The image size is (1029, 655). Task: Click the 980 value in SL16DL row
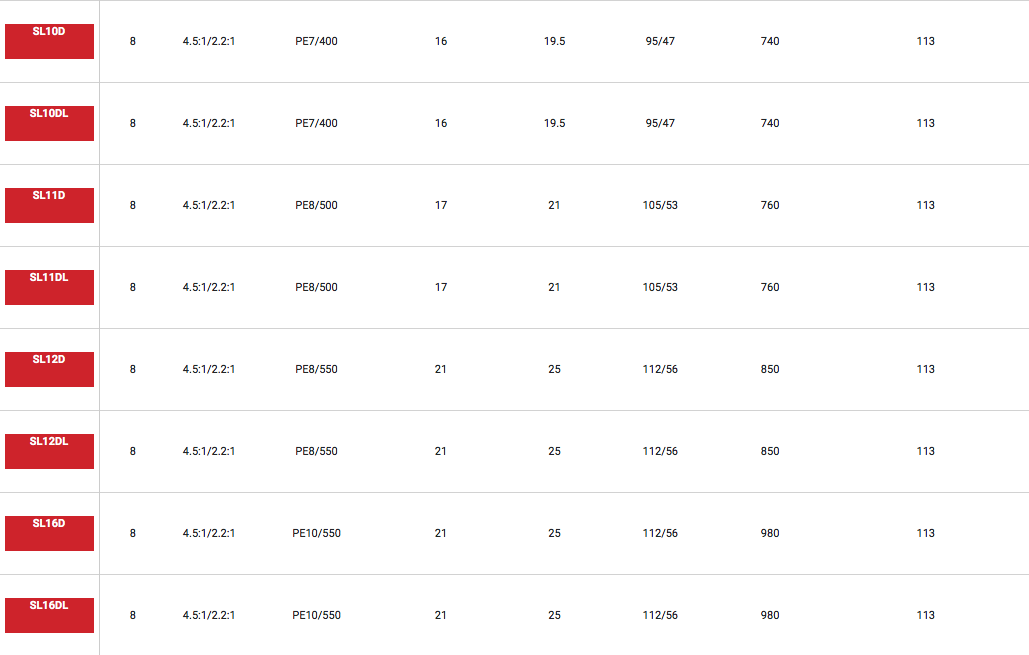tap(769, 615)
